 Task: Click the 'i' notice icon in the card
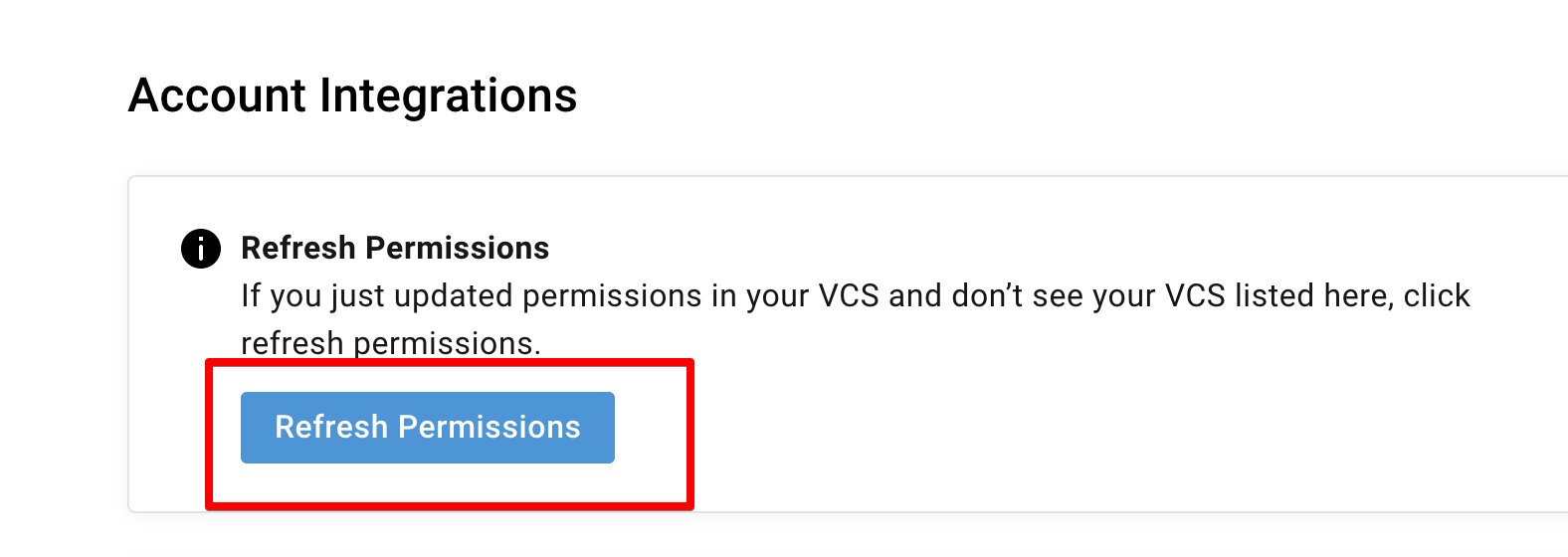(200, 249)
